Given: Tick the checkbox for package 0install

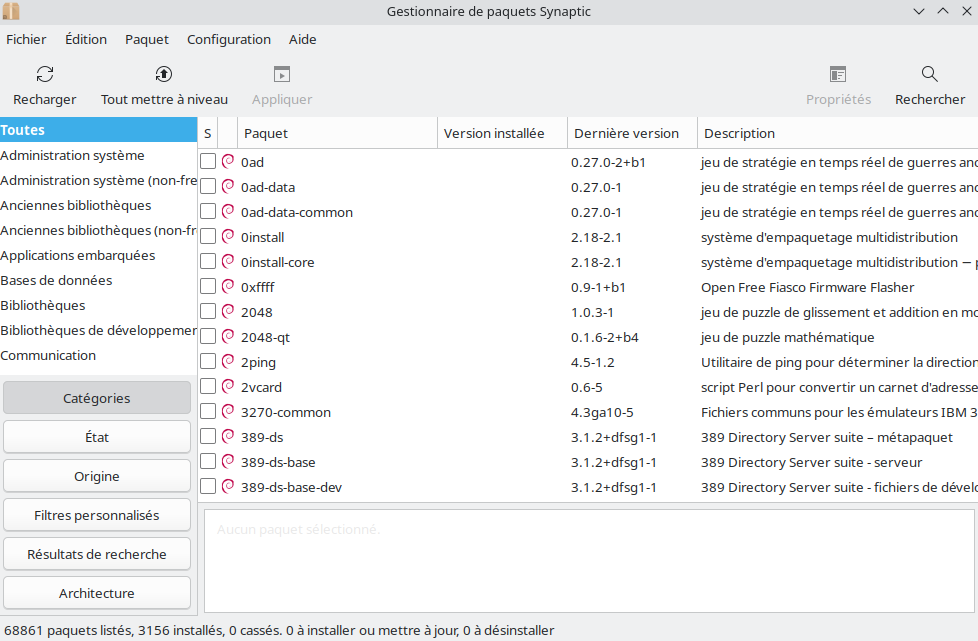Looking at the screenshot, I should coord(208,237).
